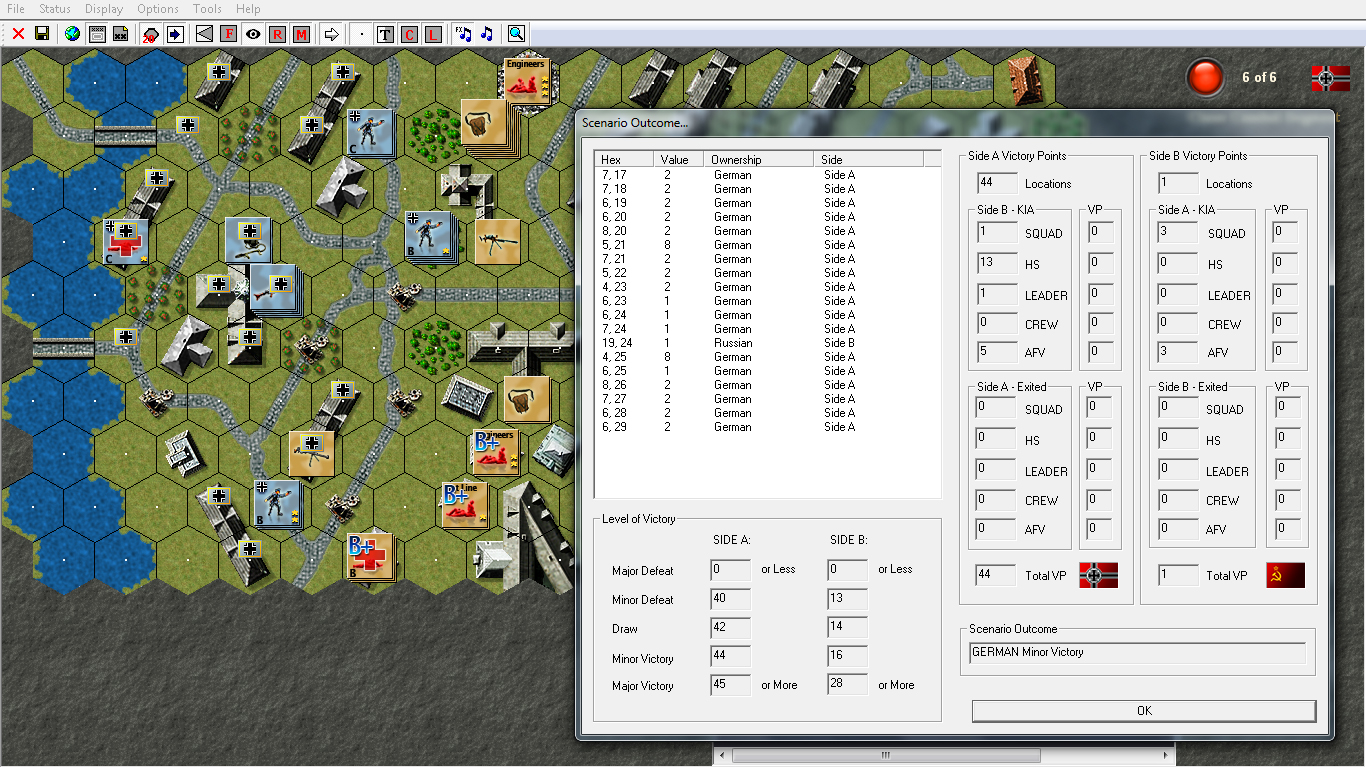Click the German flag beside Side A Total VP
This screenshot has height=768, width=1366.
[x=1098, y=575]
